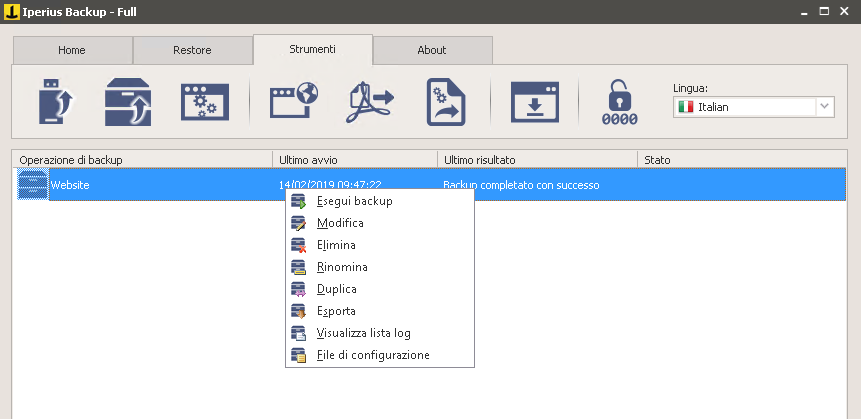Select Modifica in the context menu
The width and height of the screenshot is (861, 419).
click(x=379, y=224)
